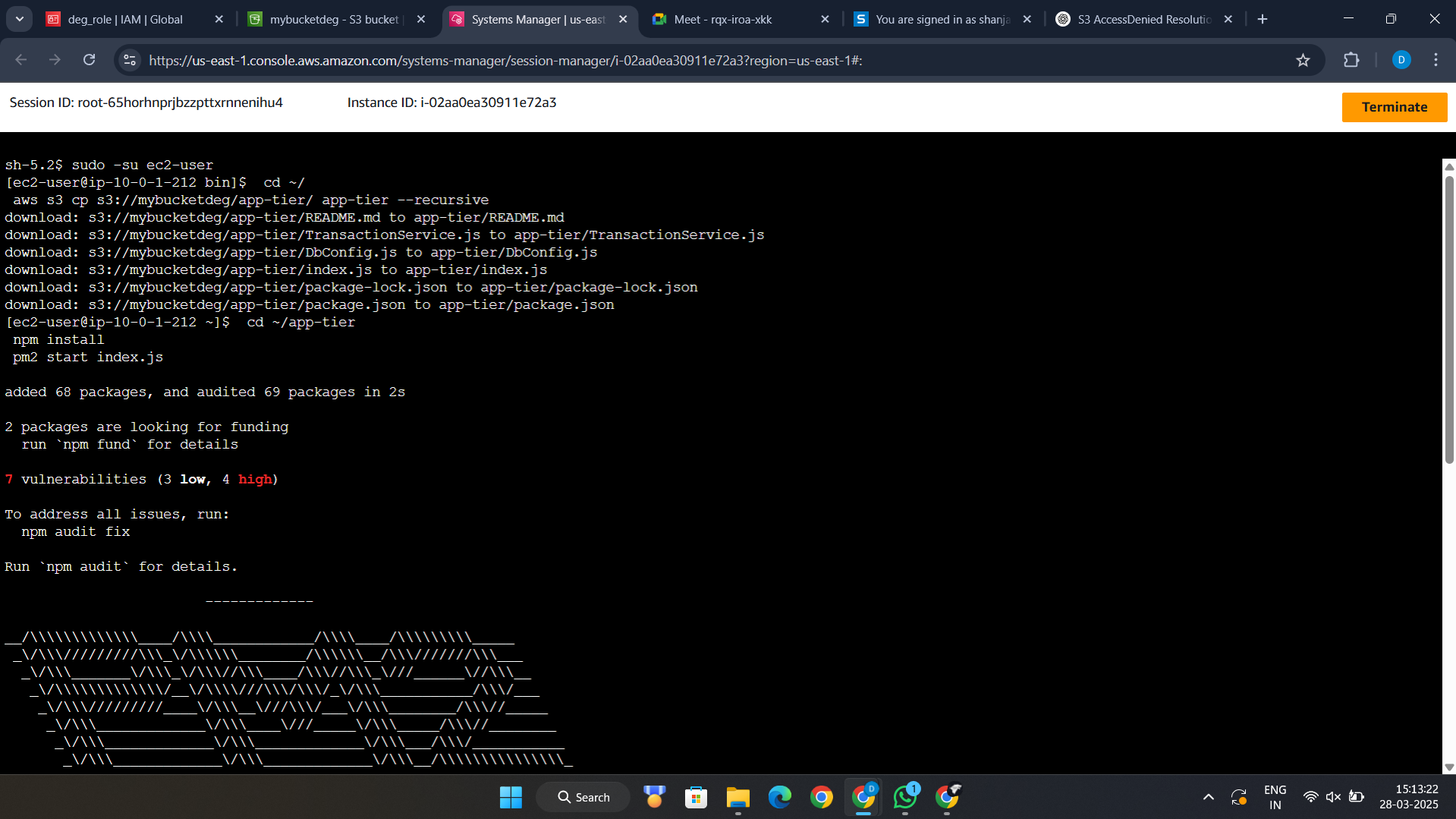The image size is (1456, 819).
Task: Terminate the Session Manager session
Action: (1394, 107)
